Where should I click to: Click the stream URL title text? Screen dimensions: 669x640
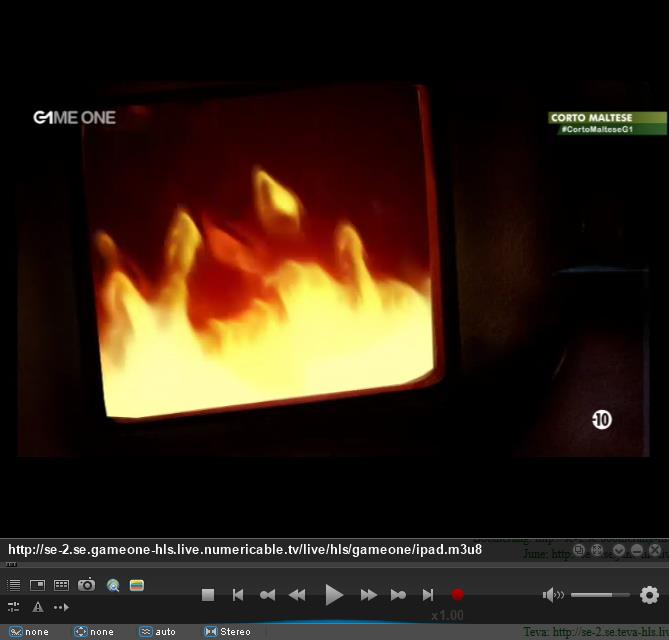(245, 550)
